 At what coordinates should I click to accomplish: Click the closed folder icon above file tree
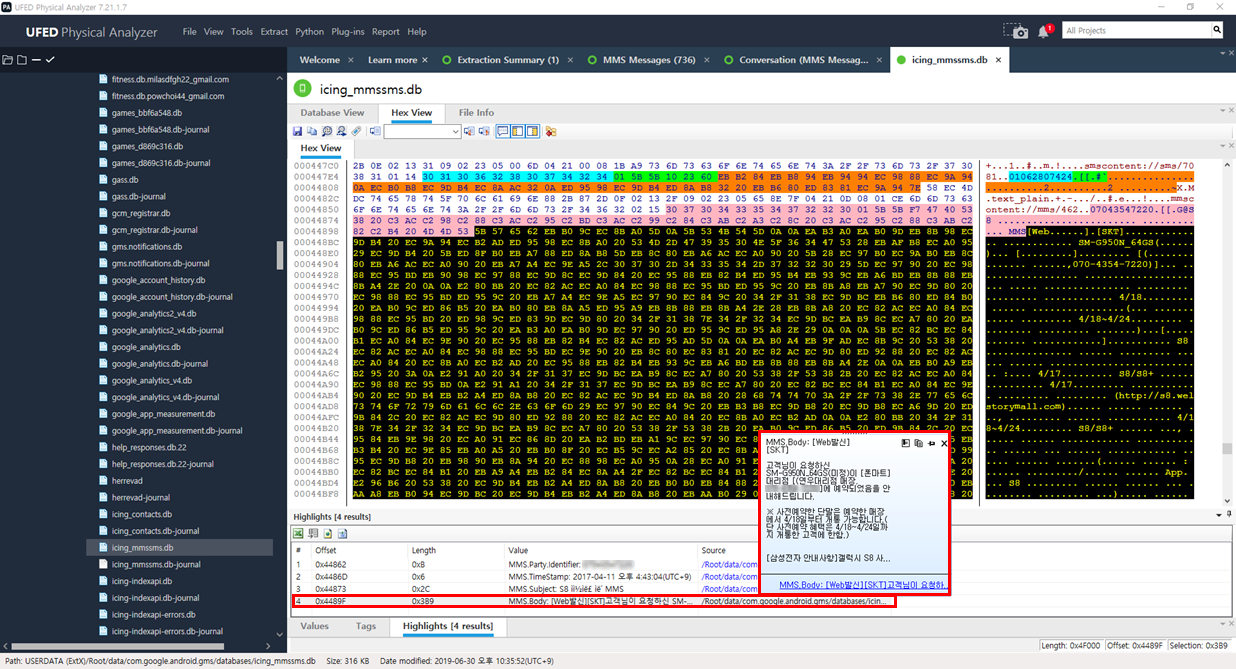click(x=22, y=60)
